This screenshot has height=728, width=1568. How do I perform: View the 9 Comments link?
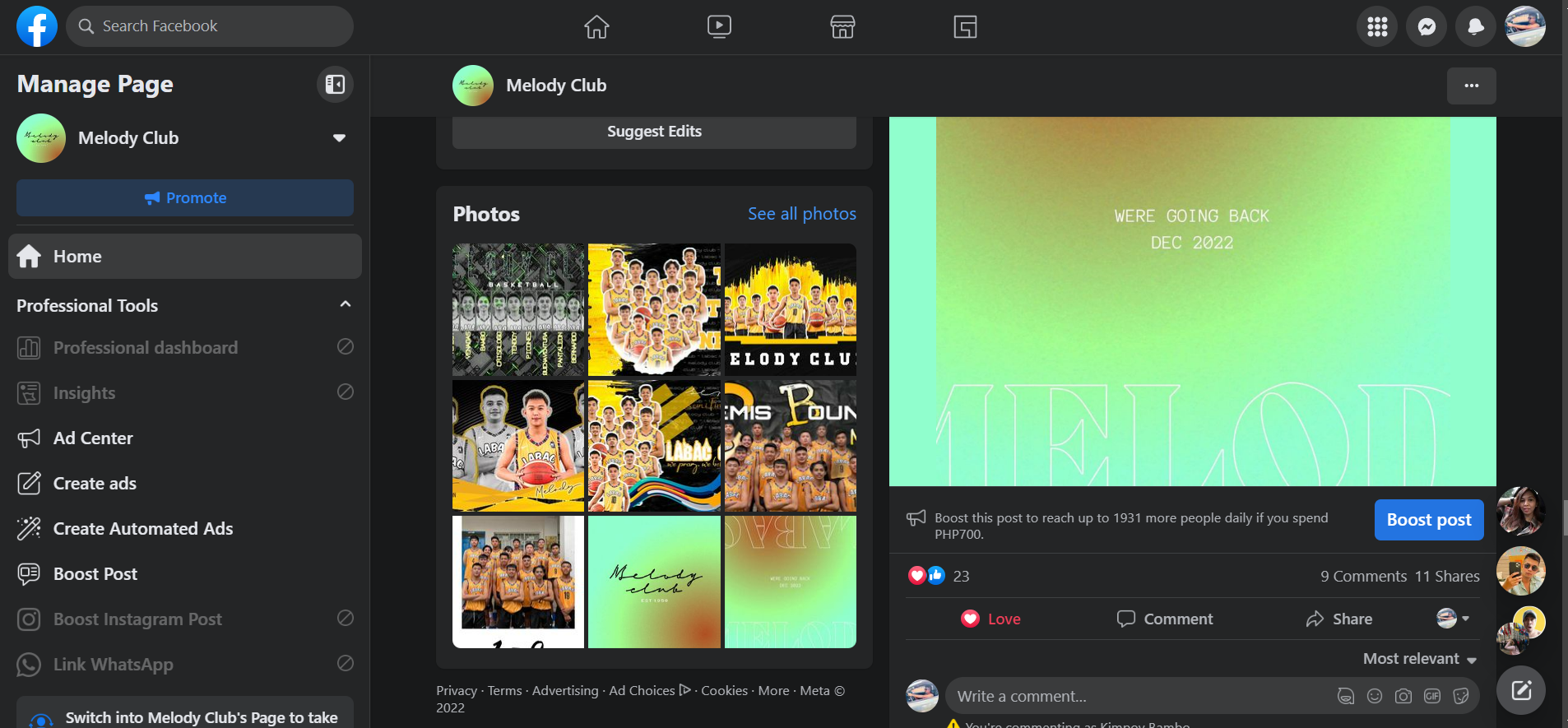[1363, 576]
